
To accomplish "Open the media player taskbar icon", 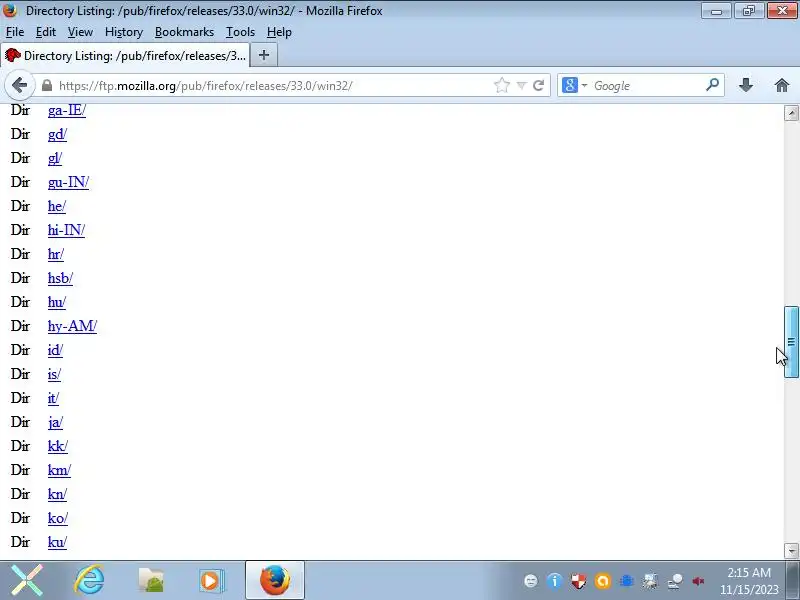I will click(x=211, y=581).
